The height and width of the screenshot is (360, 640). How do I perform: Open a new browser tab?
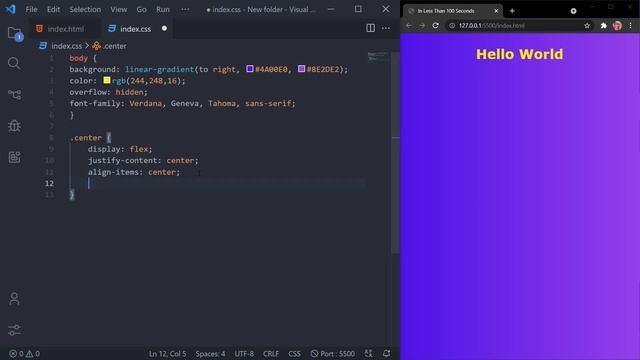pos(512,11)
